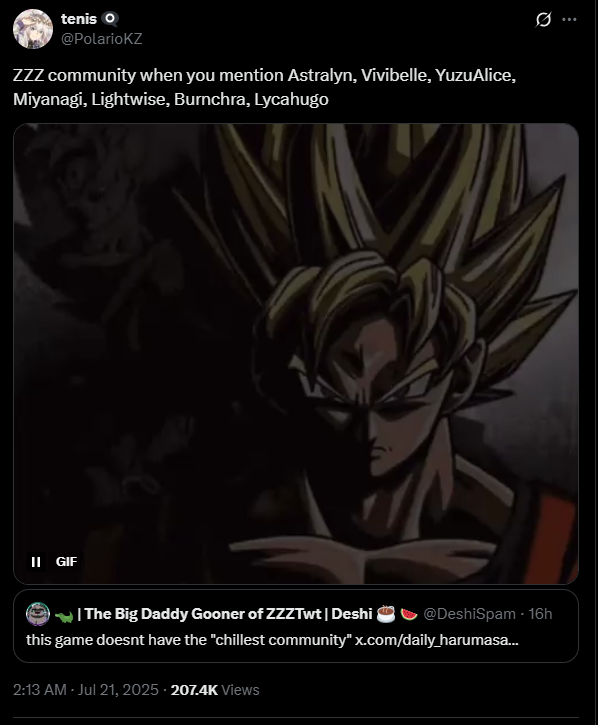Click the crocodile emoji in Deshi's name
This screenshot has height=725, width=598.
tap(64, 615)
